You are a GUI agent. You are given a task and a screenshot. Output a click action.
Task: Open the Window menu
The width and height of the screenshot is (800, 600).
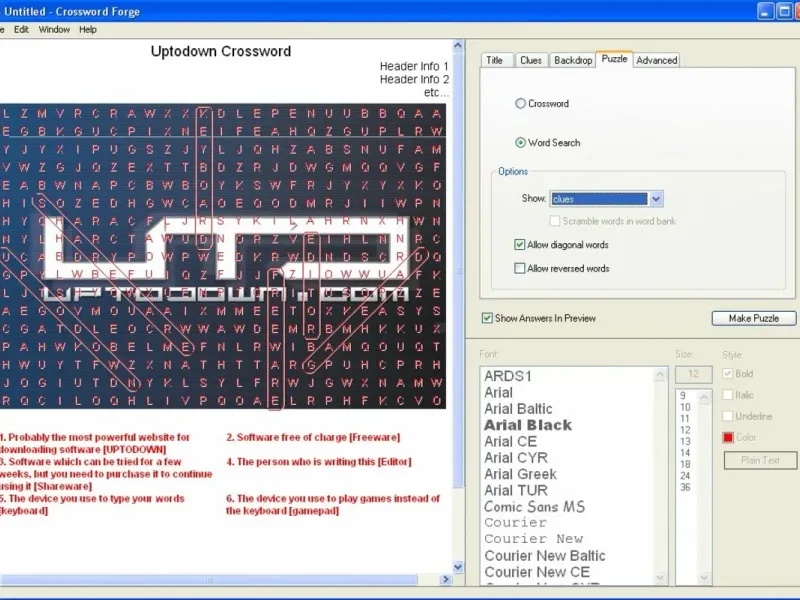54,30
